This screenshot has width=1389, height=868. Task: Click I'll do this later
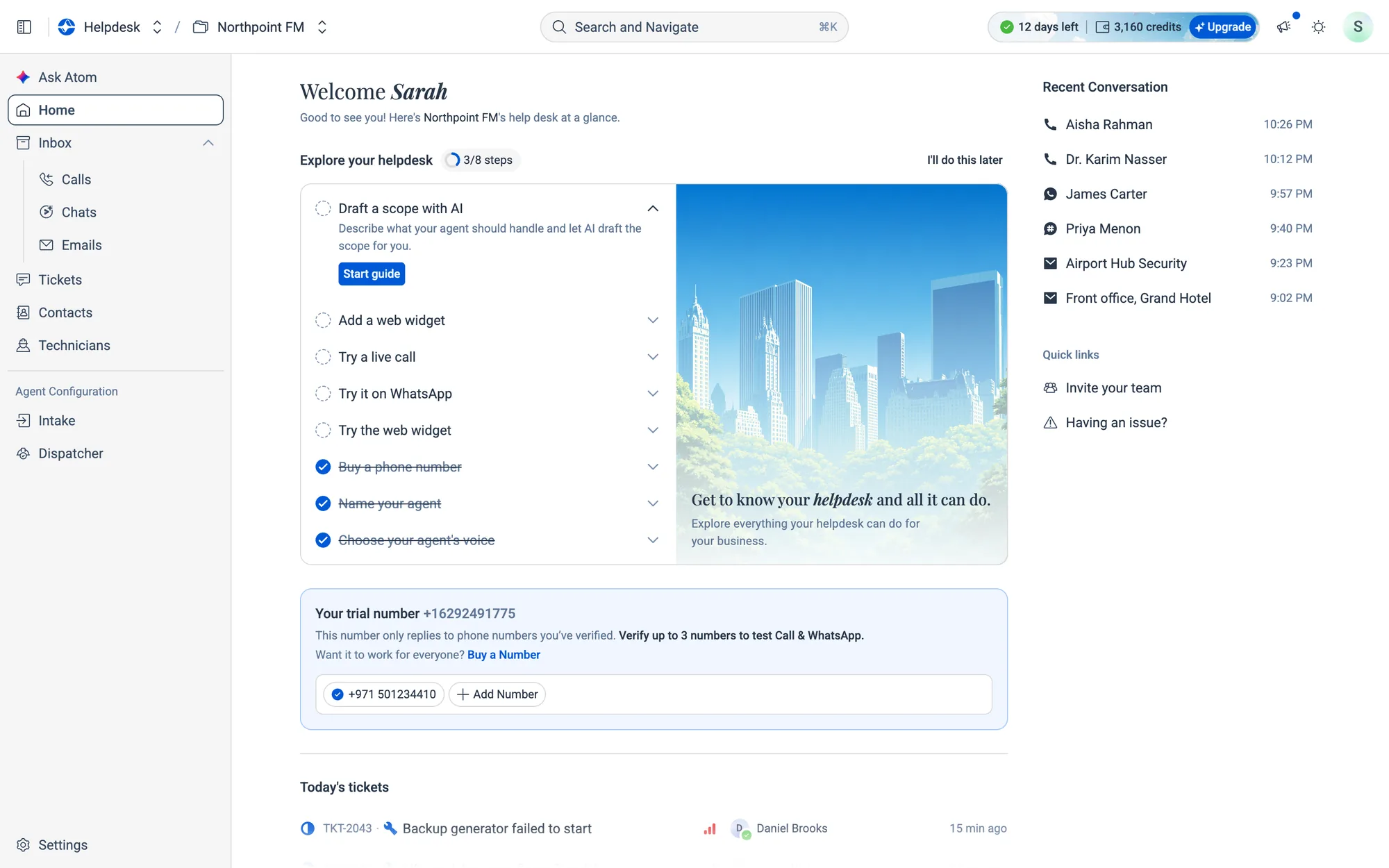coord(965,160)
